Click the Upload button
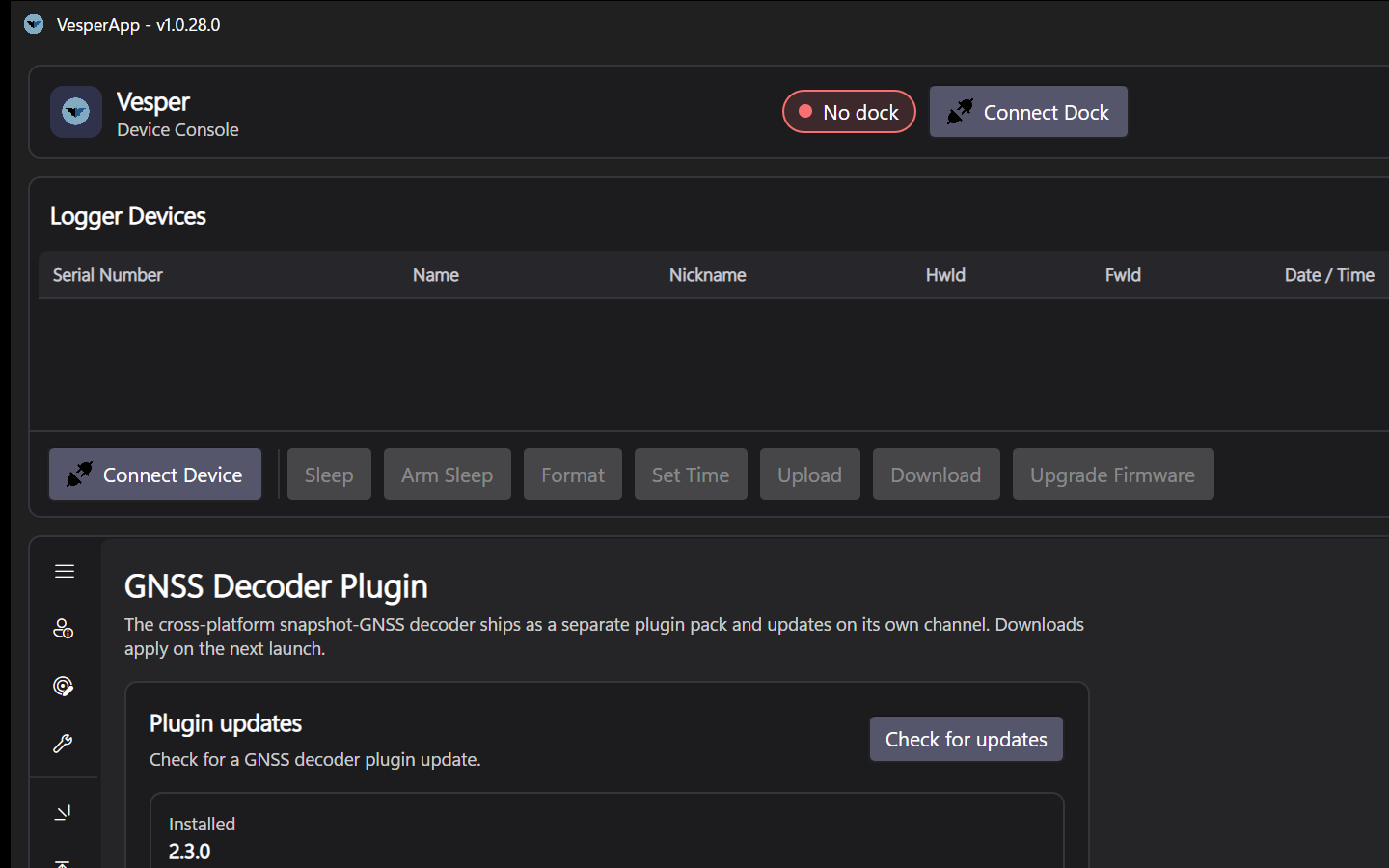This screenshot has height=868, width=1389. coord(810,475)
